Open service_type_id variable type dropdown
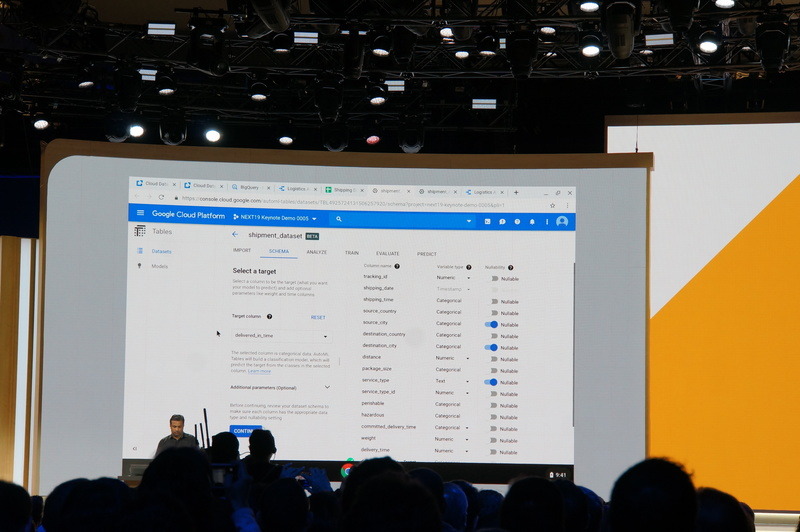 pos(452,393)
